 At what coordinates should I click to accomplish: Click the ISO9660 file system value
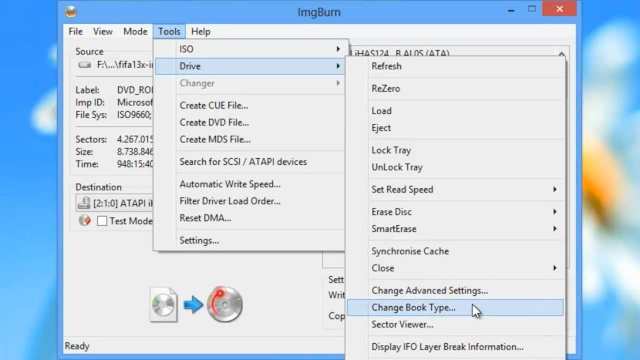pos(135,115)
